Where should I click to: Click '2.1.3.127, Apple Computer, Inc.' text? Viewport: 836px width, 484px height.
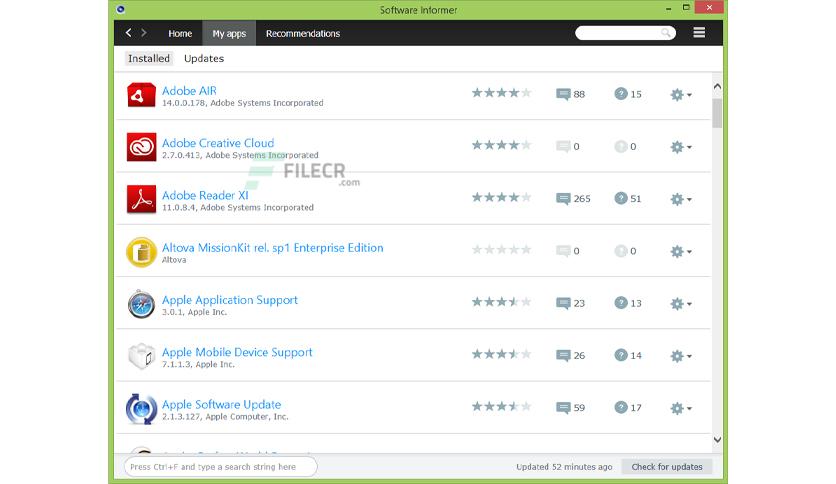[225, 417]
